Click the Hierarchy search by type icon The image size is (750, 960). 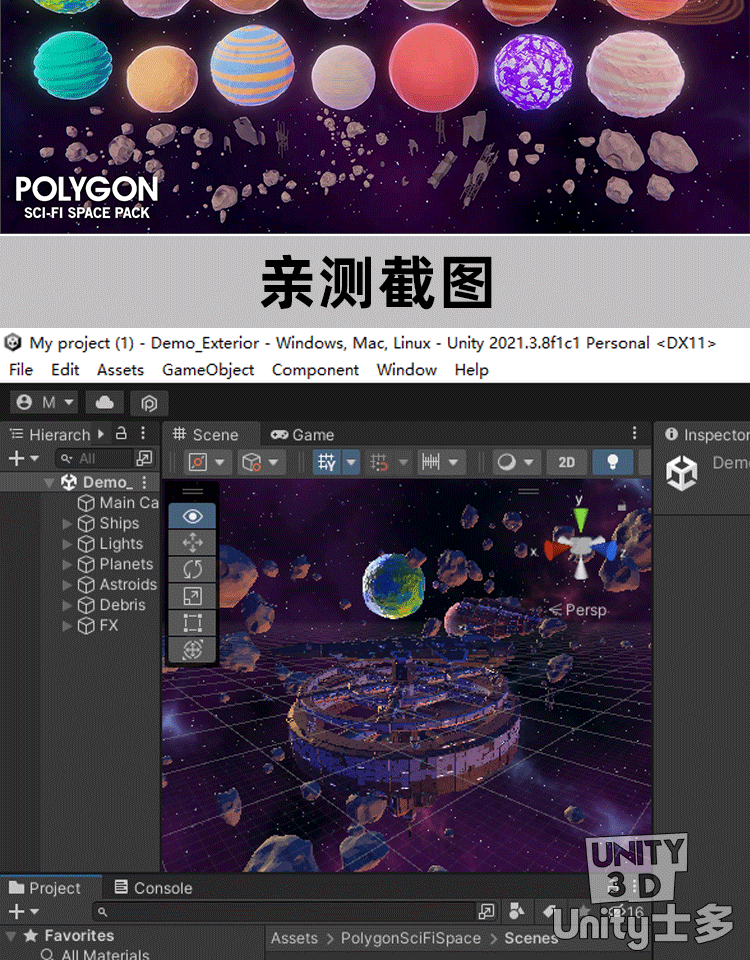tap(144, 458)
